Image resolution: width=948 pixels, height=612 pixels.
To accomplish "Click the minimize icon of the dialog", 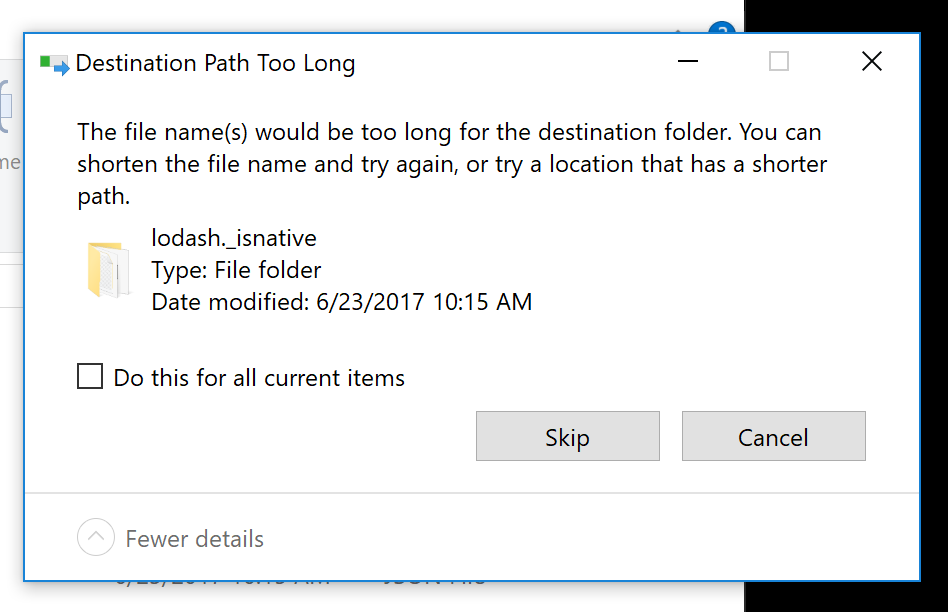I will (x=687, y=62).
